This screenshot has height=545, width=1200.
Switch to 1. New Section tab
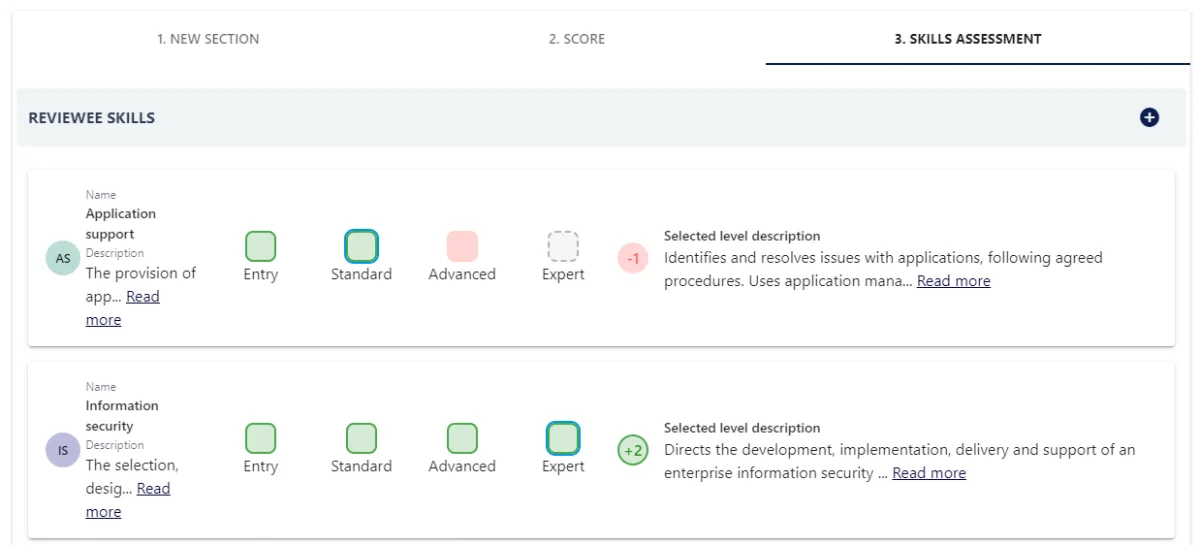[x=208, y=39]
